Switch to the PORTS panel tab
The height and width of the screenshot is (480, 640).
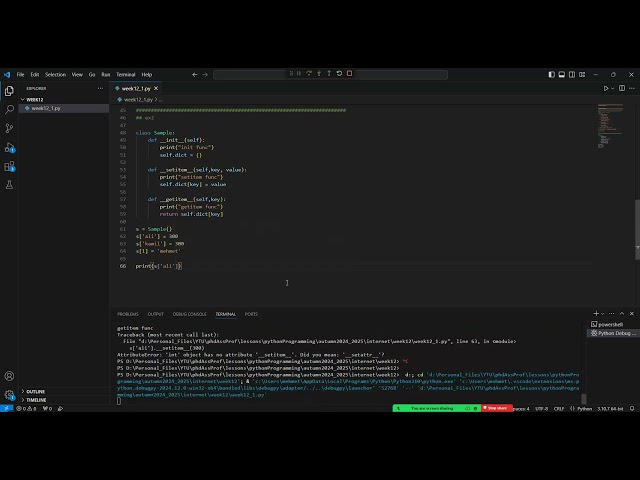[251, 314]
